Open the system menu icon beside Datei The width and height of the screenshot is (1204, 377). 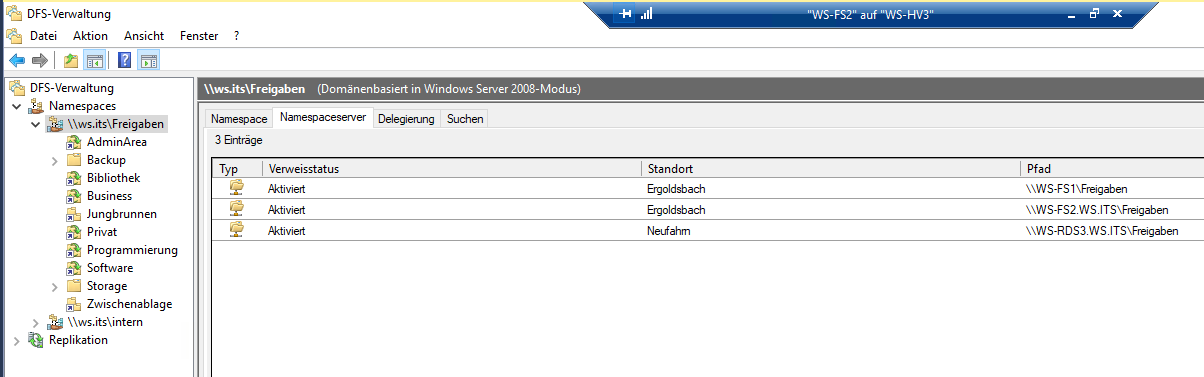14,35
